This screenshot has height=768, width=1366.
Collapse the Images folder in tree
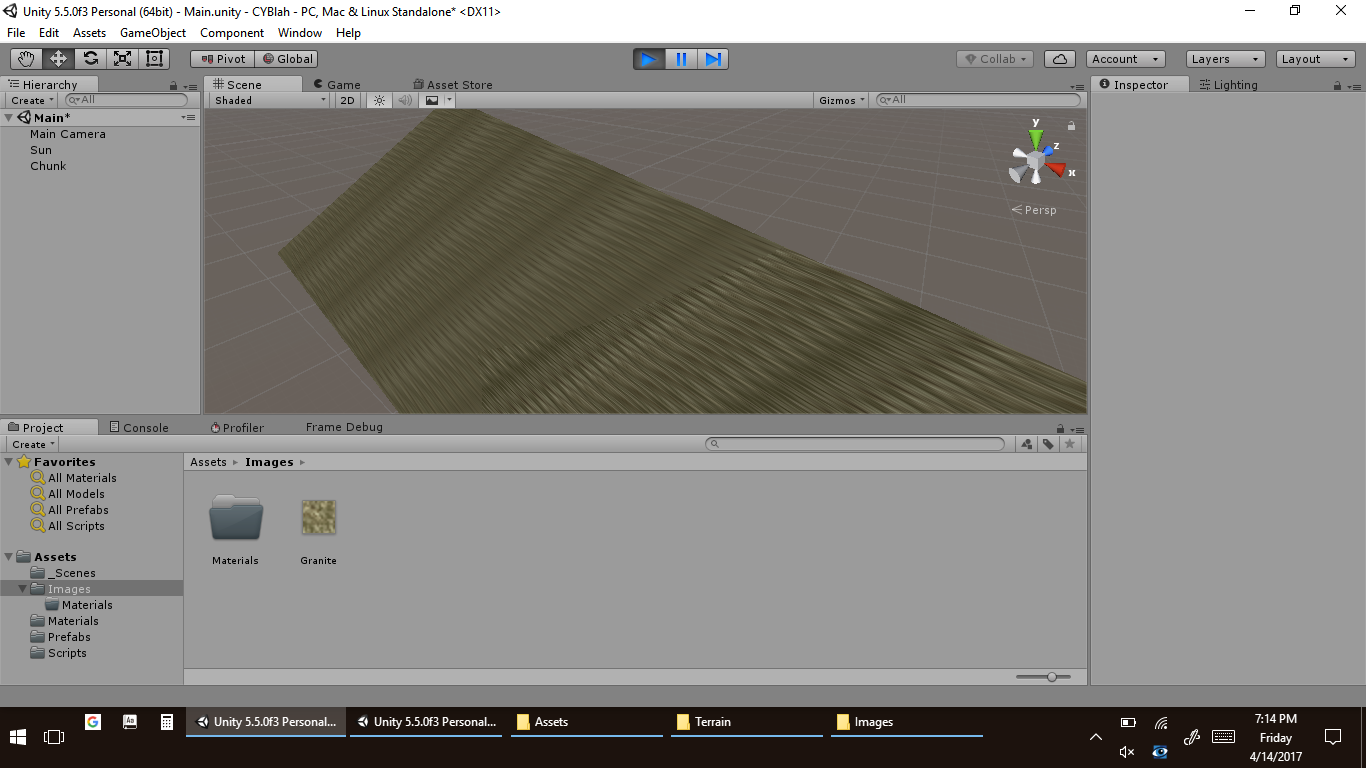(23, 589)
